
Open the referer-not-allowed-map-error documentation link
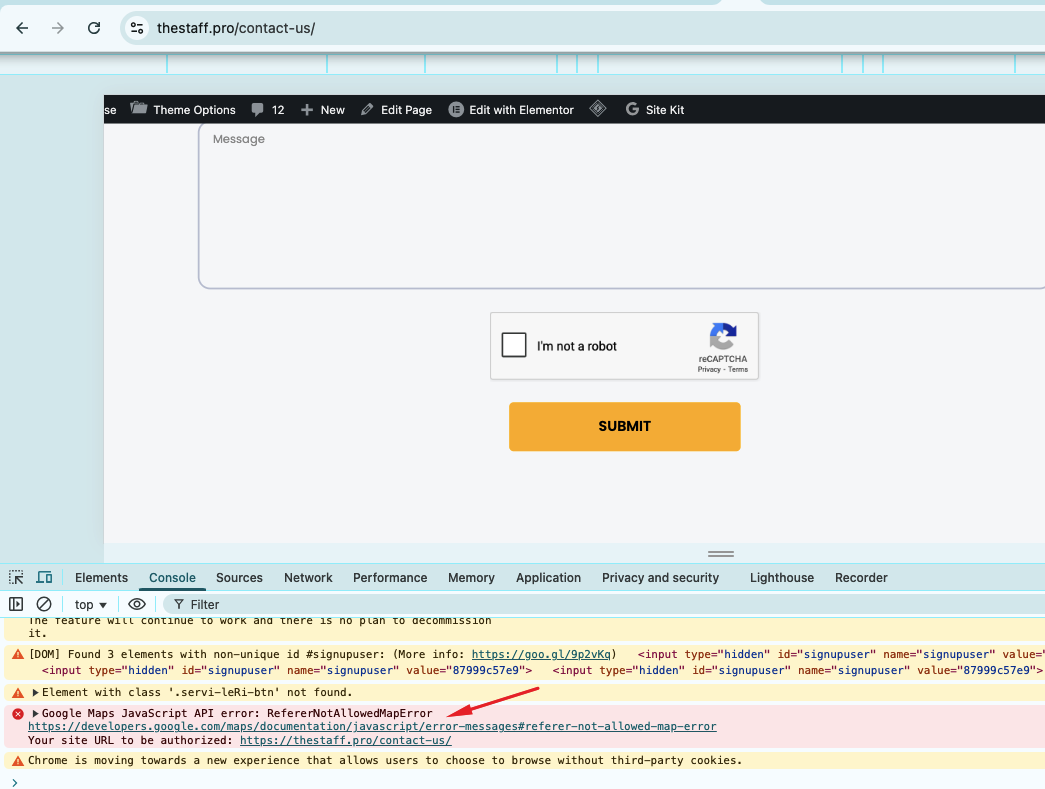(372, 726)
